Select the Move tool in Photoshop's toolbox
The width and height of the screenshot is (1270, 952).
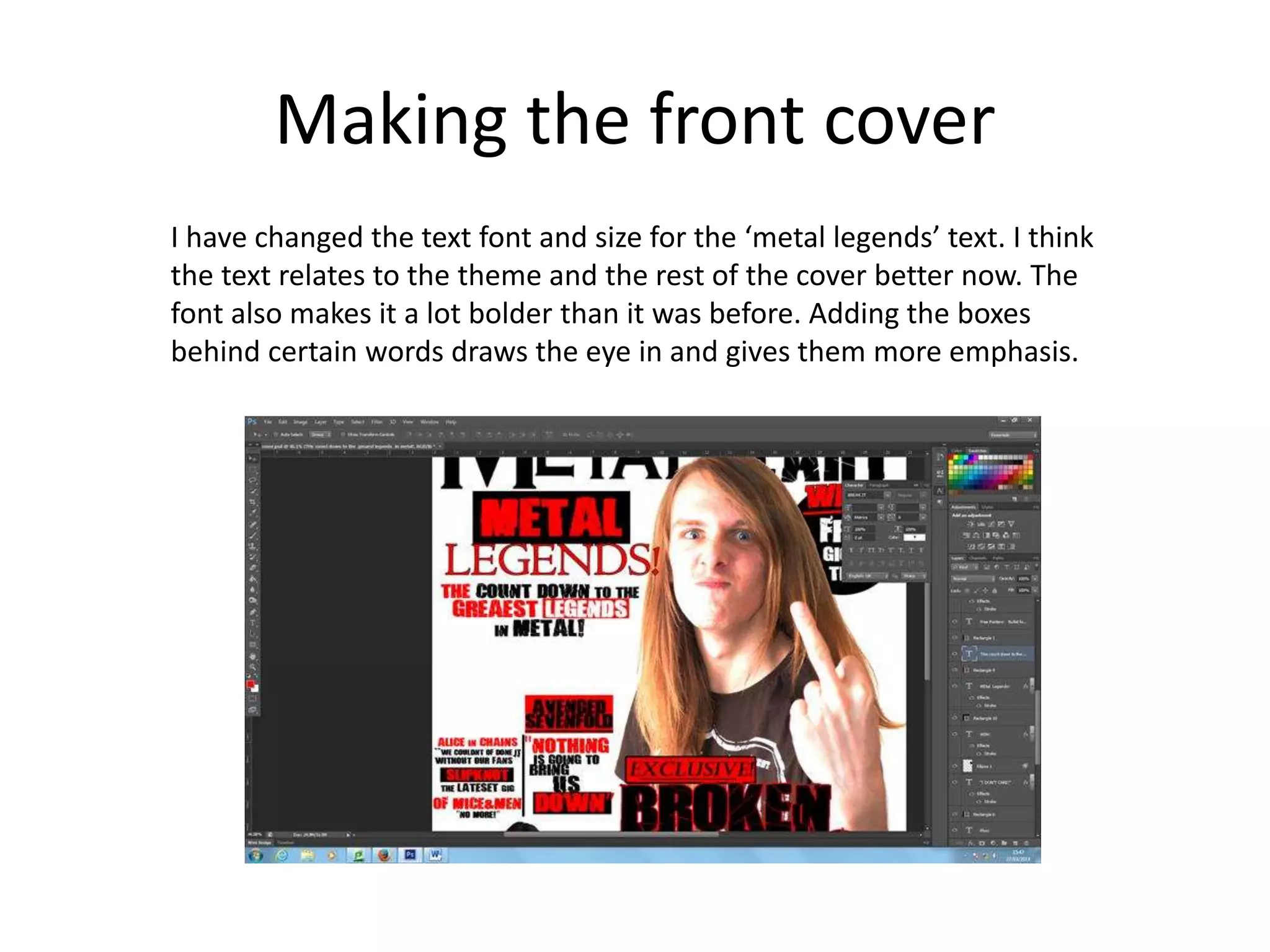point(252,458)
